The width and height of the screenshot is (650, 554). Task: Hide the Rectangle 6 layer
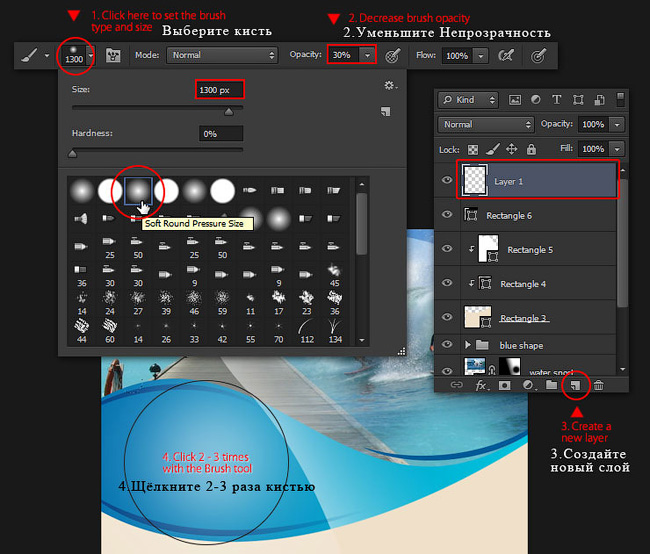click(447, 214)
